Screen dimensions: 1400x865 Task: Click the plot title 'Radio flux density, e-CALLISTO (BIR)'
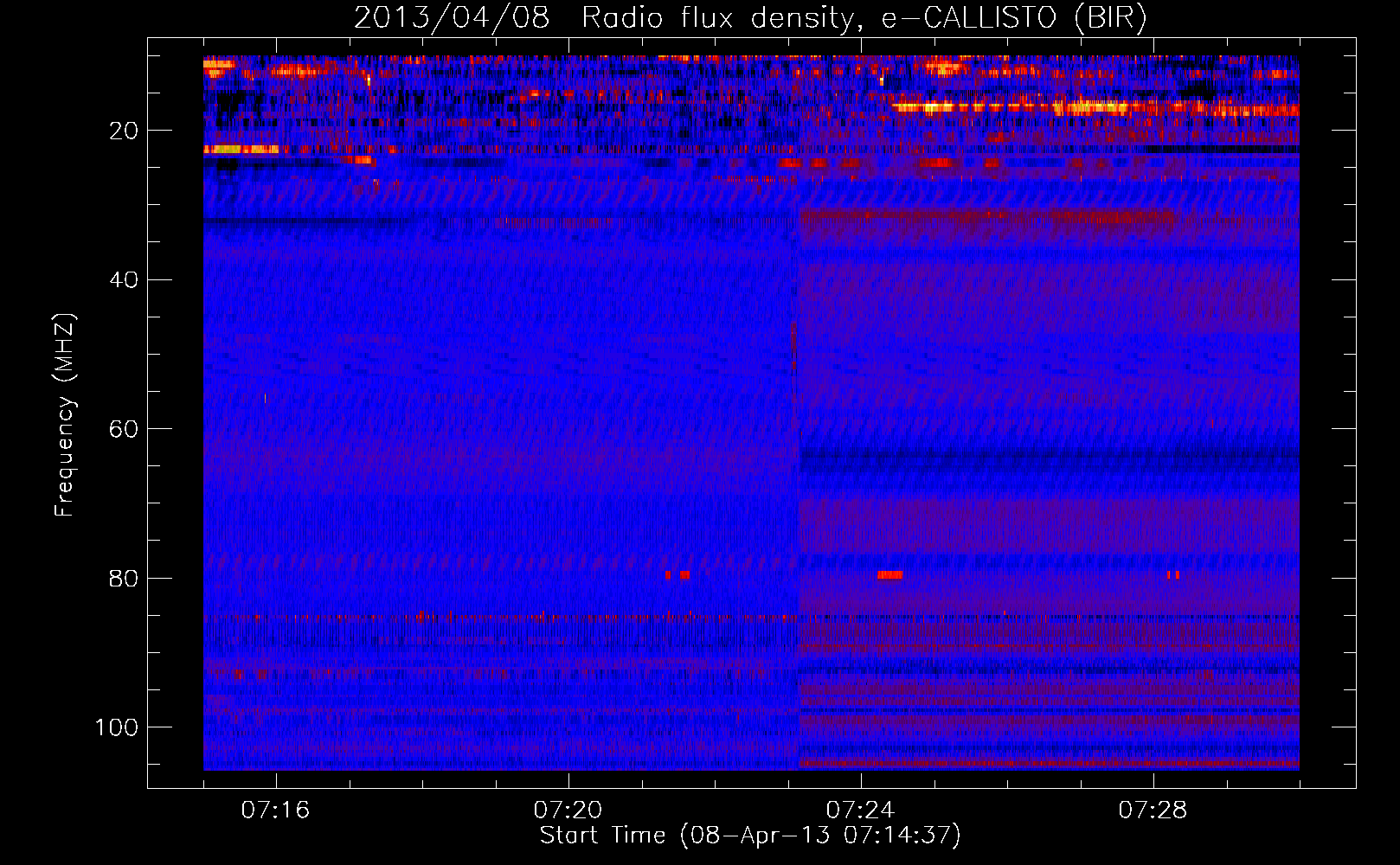tap(864, 18)
